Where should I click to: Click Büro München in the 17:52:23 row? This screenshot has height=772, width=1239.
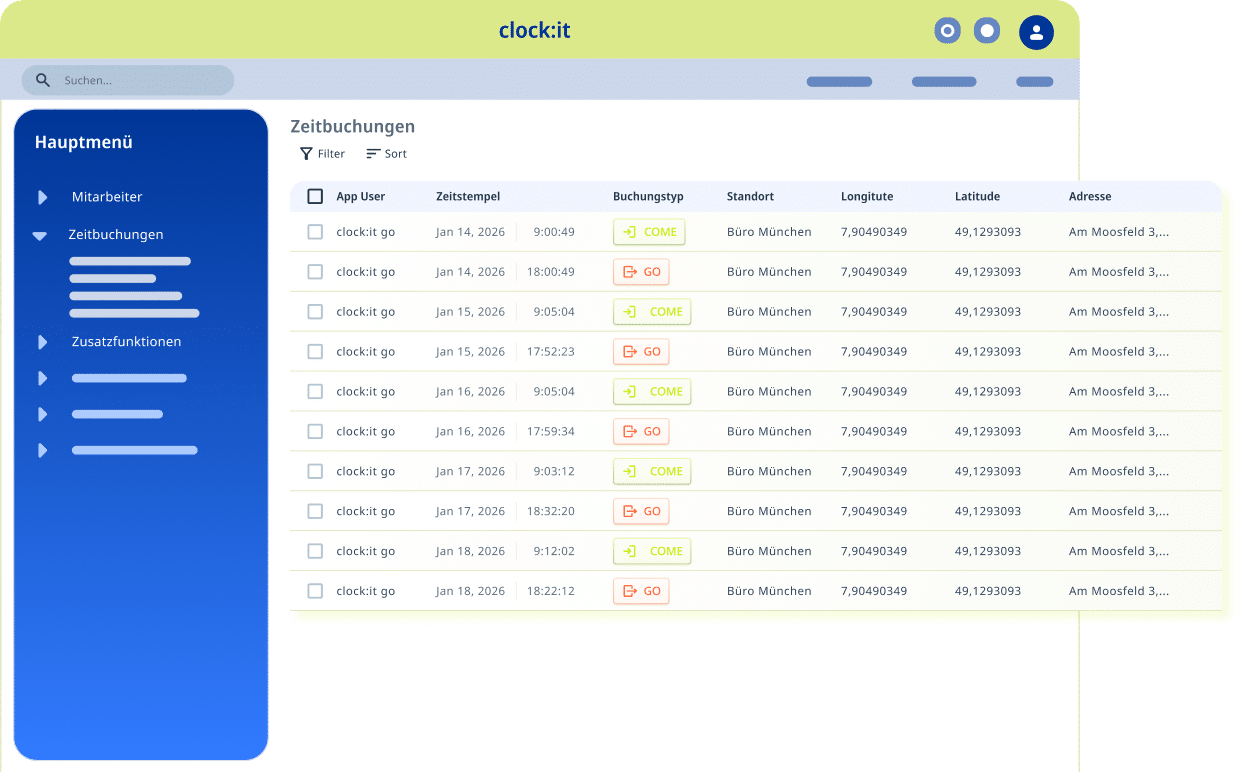pyautogui.click(x=769, y=352)
